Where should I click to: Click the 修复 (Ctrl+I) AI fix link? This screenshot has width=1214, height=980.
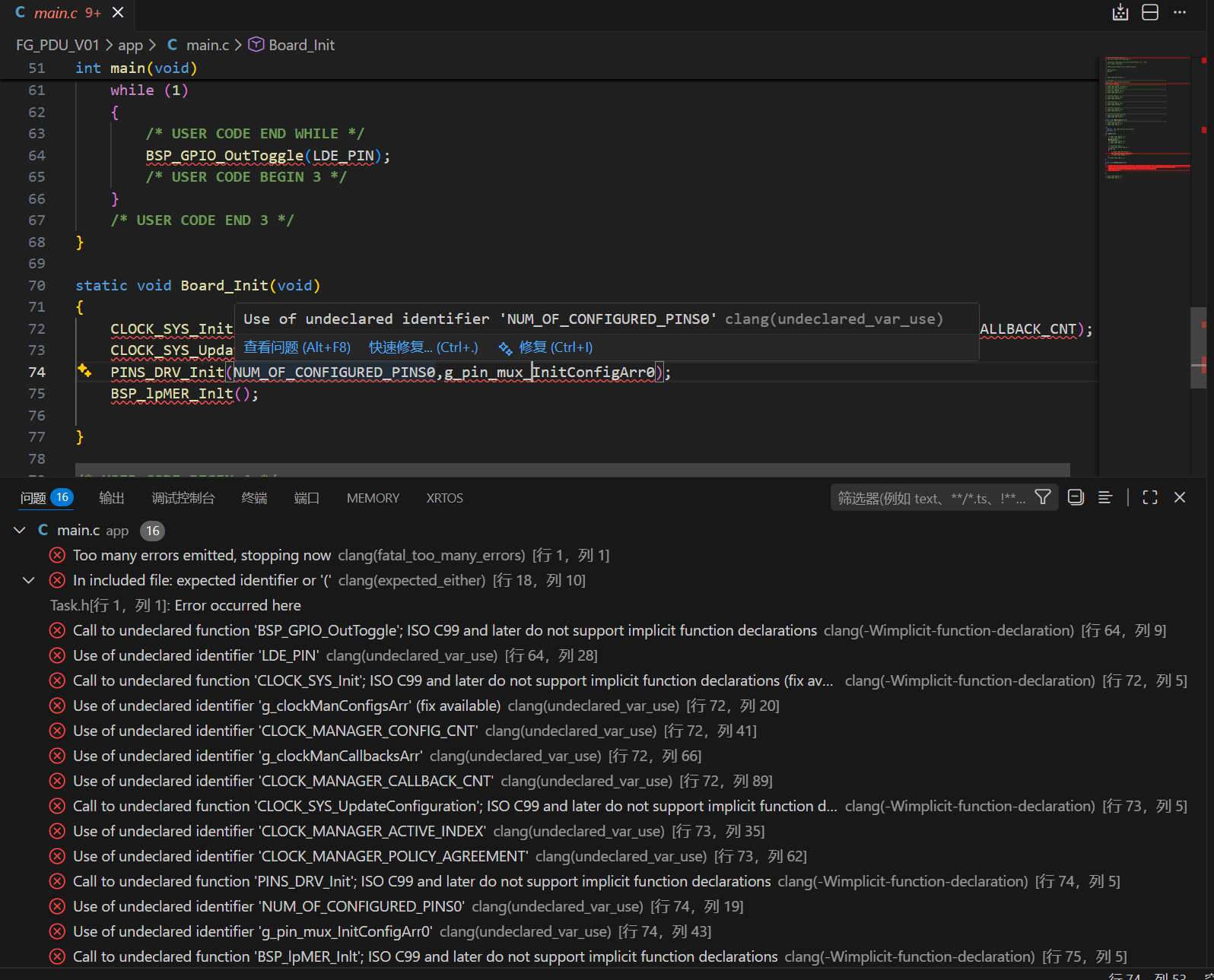(555, 347)
